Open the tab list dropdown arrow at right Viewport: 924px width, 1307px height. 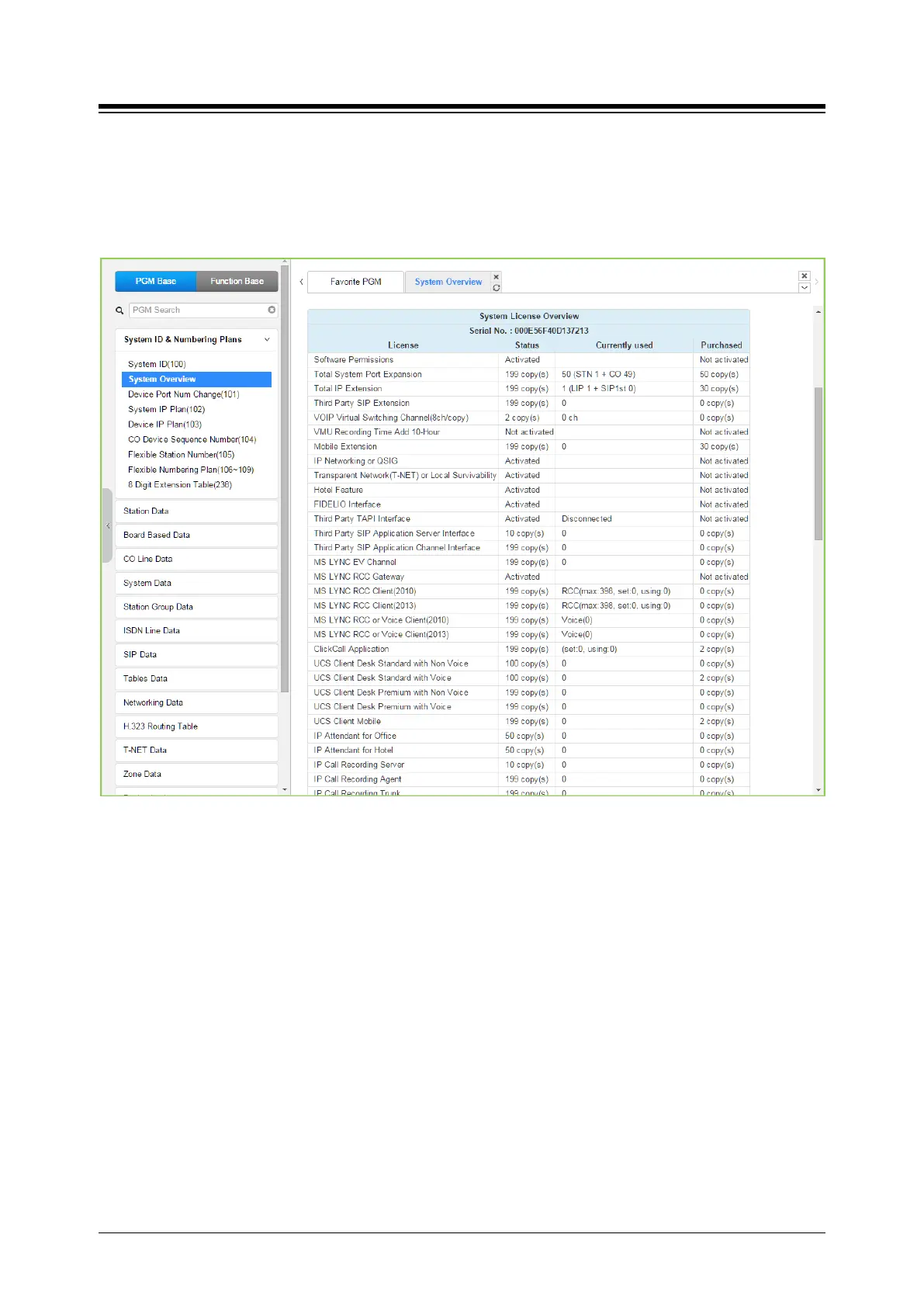805,287
